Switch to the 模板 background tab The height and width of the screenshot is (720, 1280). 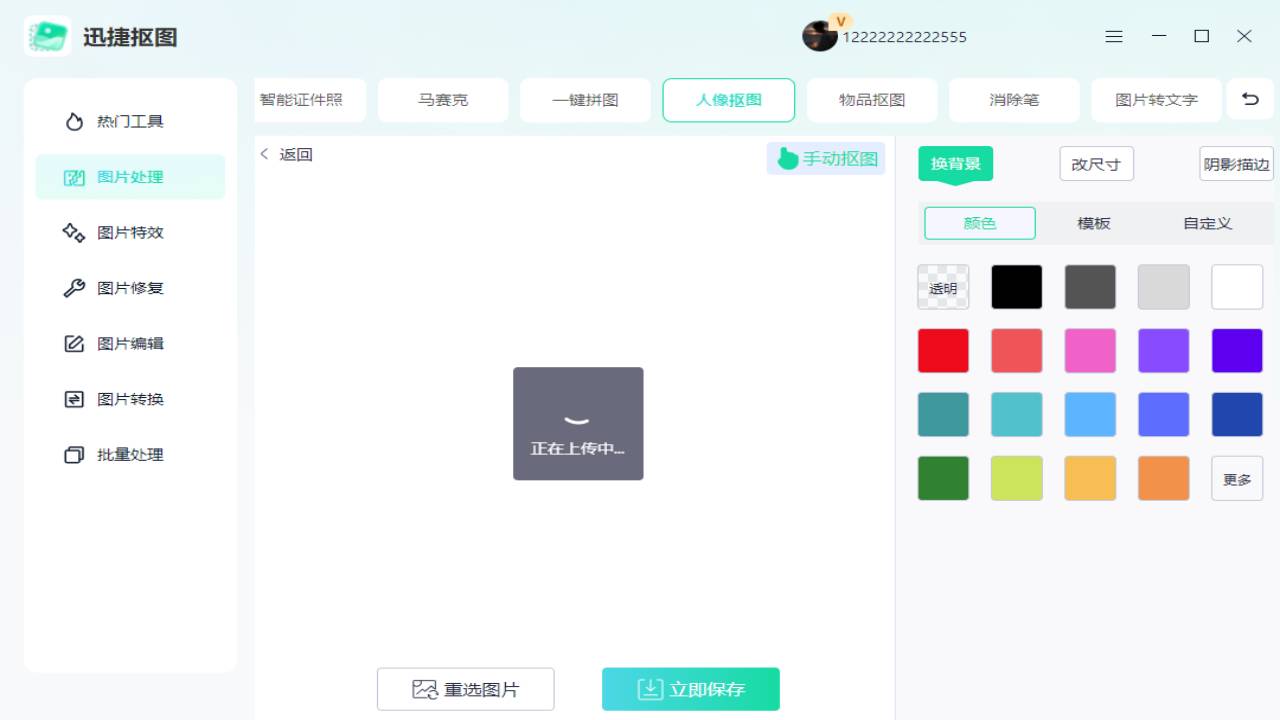(x=1093, y=223)
